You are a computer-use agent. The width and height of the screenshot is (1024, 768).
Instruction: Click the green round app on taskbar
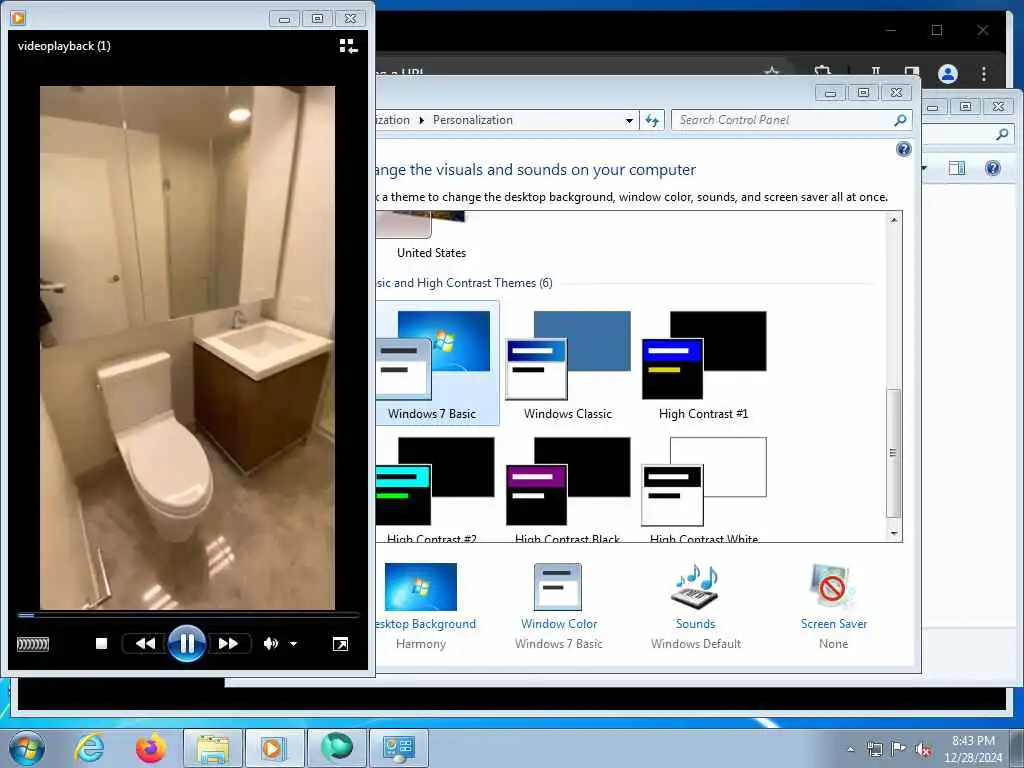click(337, 748)
